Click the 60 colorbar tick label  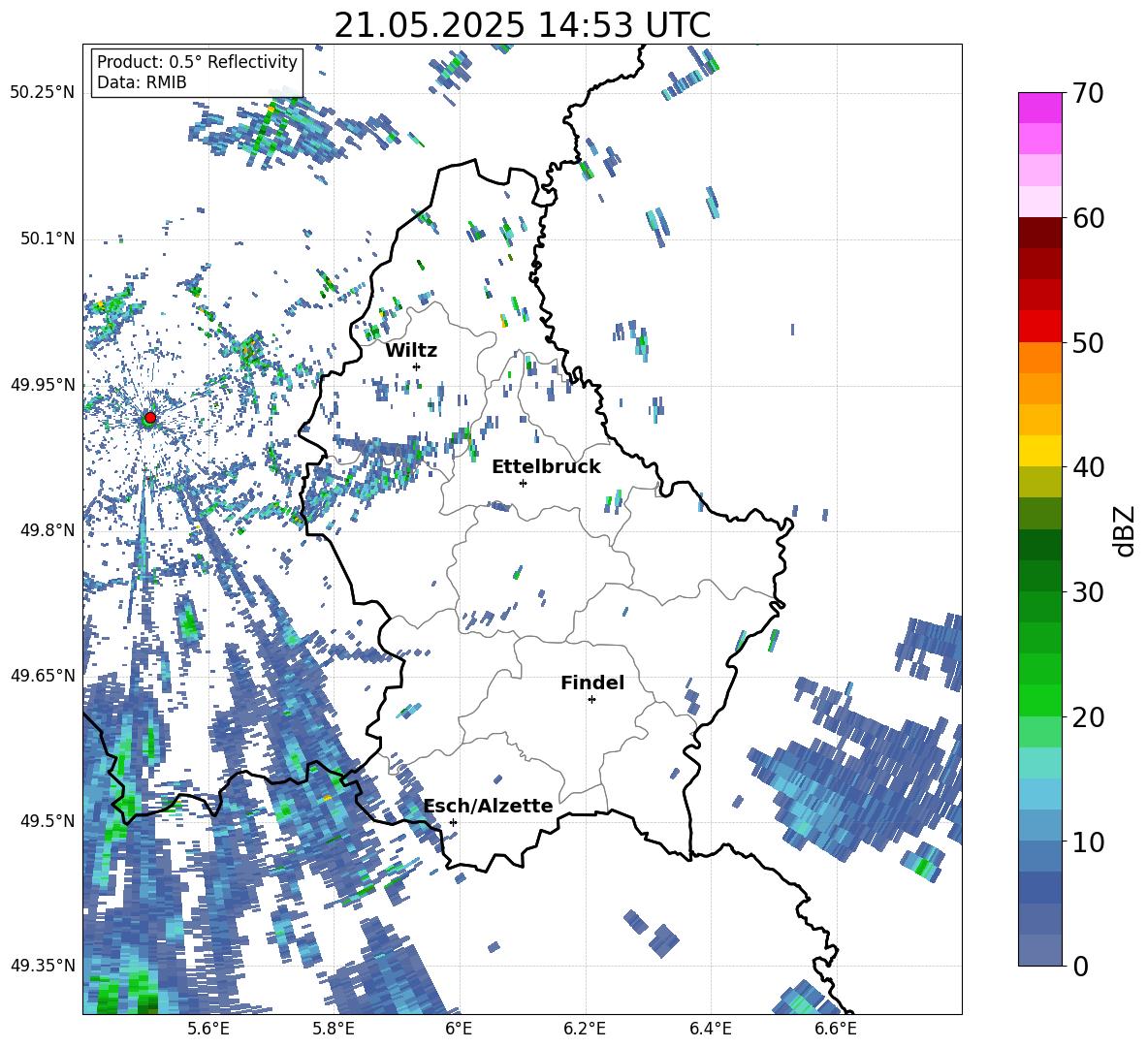click(x=1088, y=218)
